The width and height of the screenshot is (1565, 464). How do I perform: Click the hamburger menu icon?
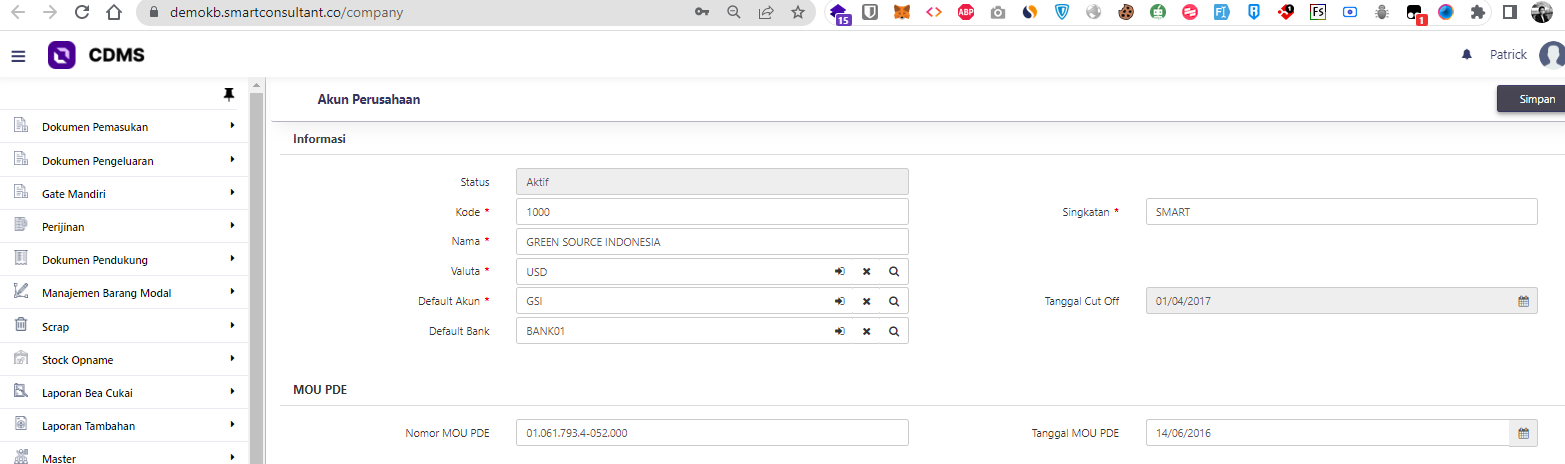coord(18,56)
